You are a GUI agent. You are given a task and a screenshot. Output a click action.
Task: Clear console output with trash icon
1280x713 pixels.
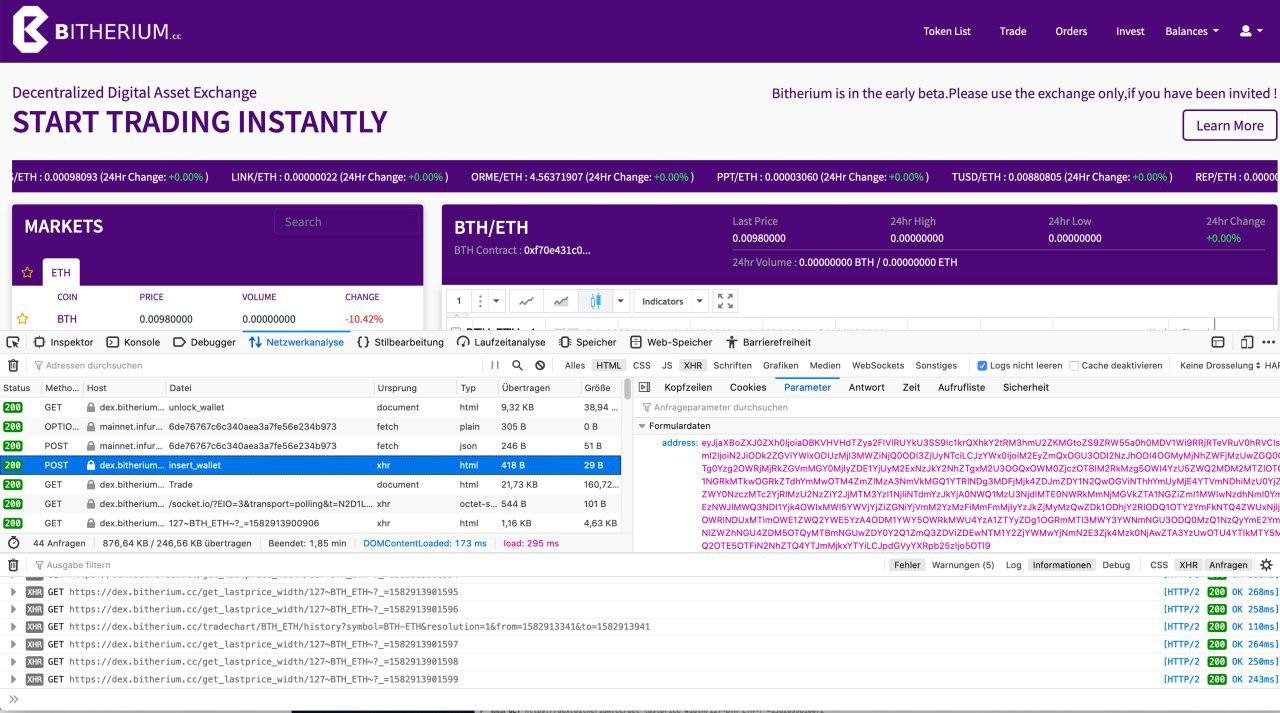(x=13, y=565)
